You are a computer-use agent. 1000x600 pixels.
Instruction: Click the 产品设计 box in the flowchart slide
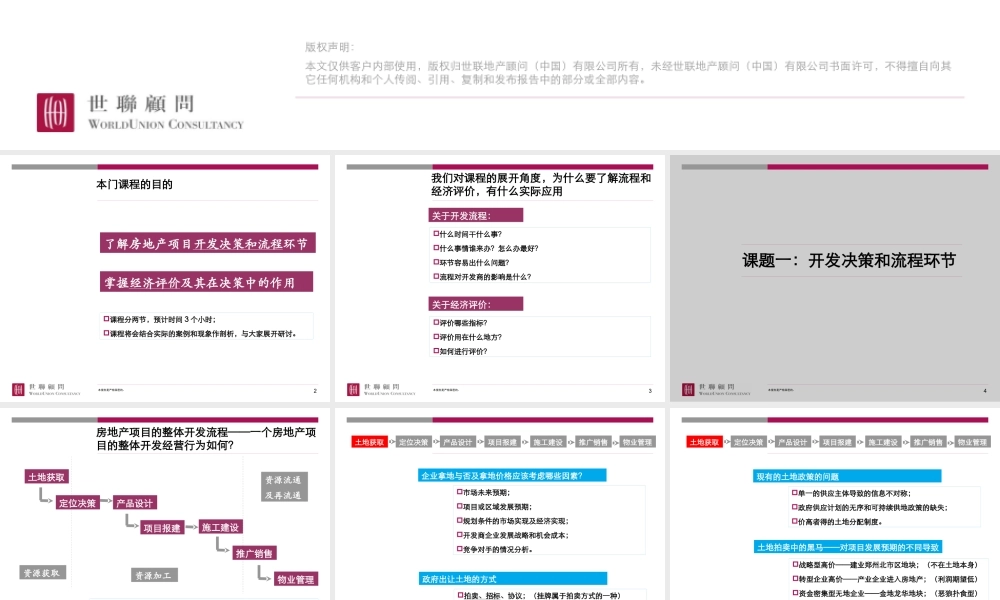click(x=135, y=502)
